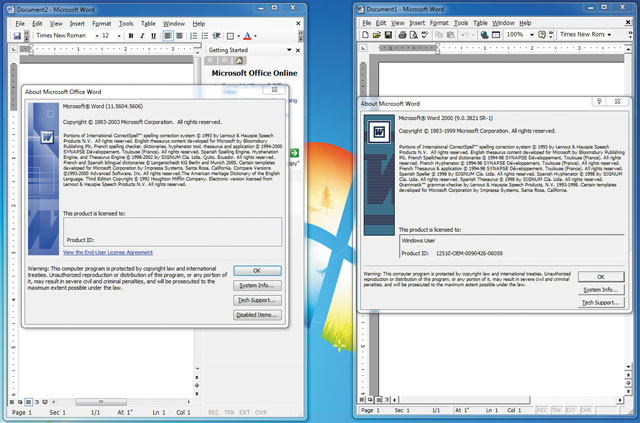640x423 pixels.
Task: Click the Save floppy icon in Document1 toolbar
Action: 388,35
